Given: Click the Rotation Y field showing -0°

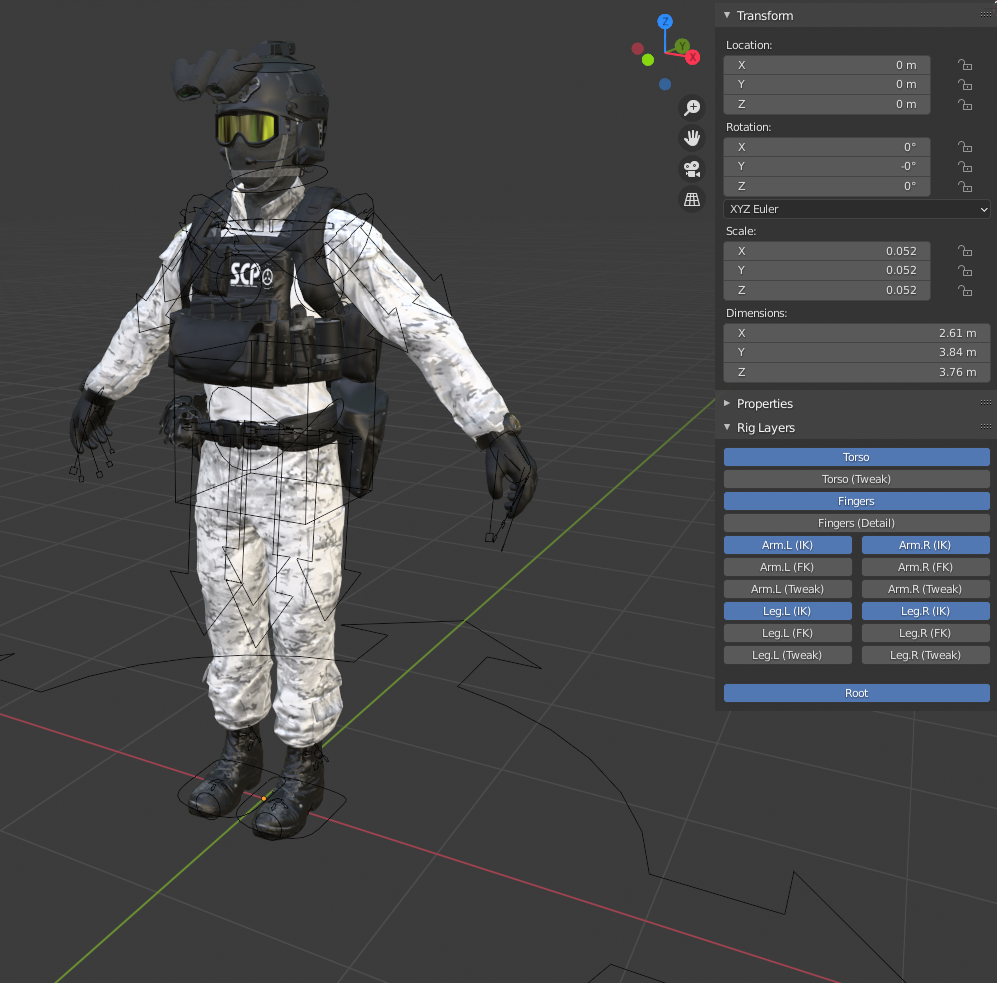Looking at the screenshot, I should click(827, 167).
